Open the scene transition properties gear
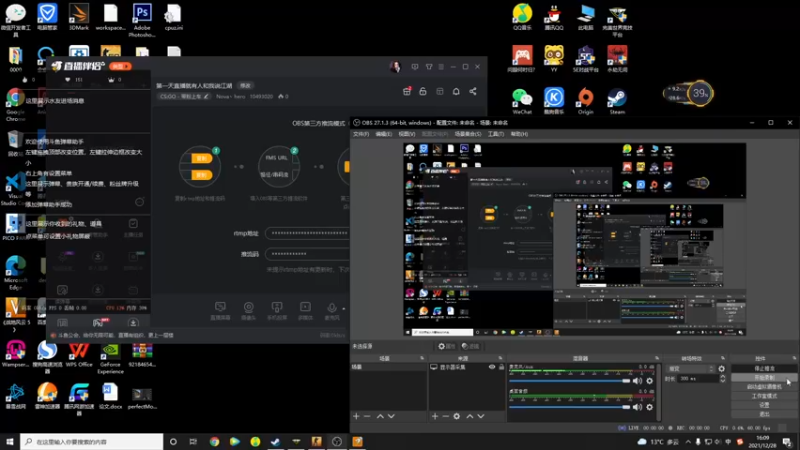 point(721,368)
